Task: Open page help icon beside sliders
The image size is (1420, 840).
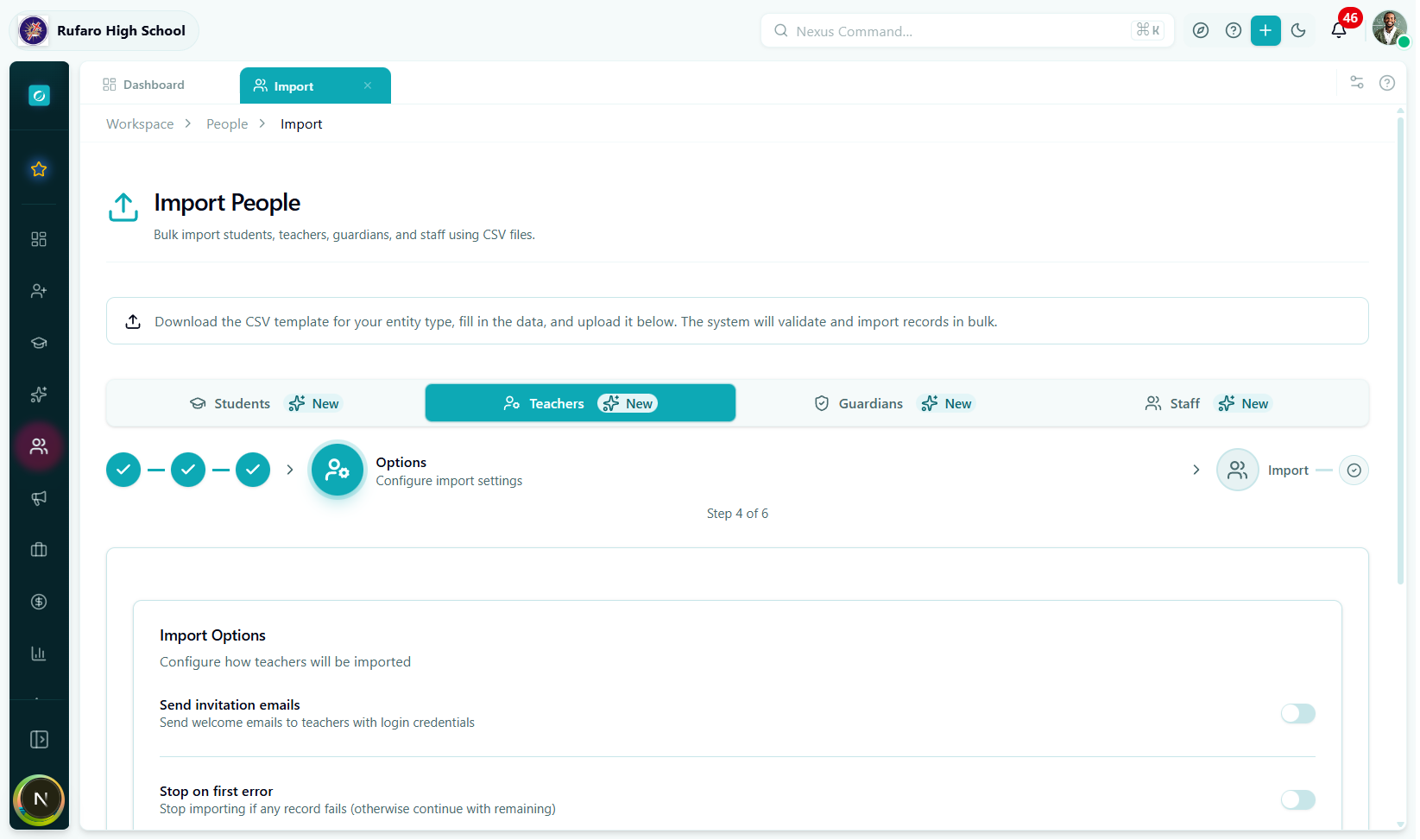Action: (1387, 83)
